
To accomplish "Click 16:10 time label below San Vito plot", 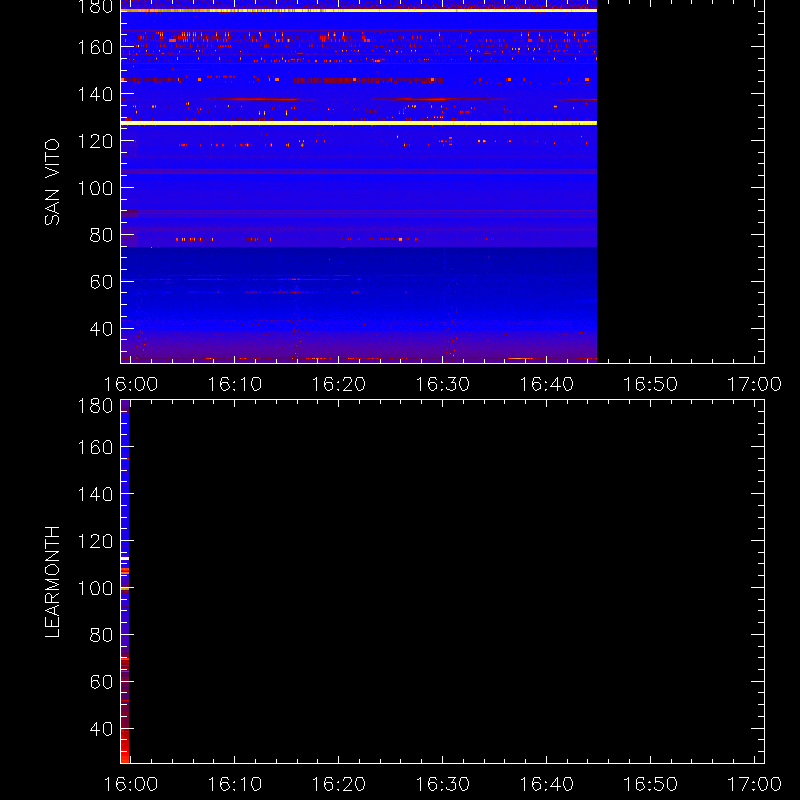I will (235, 384).
